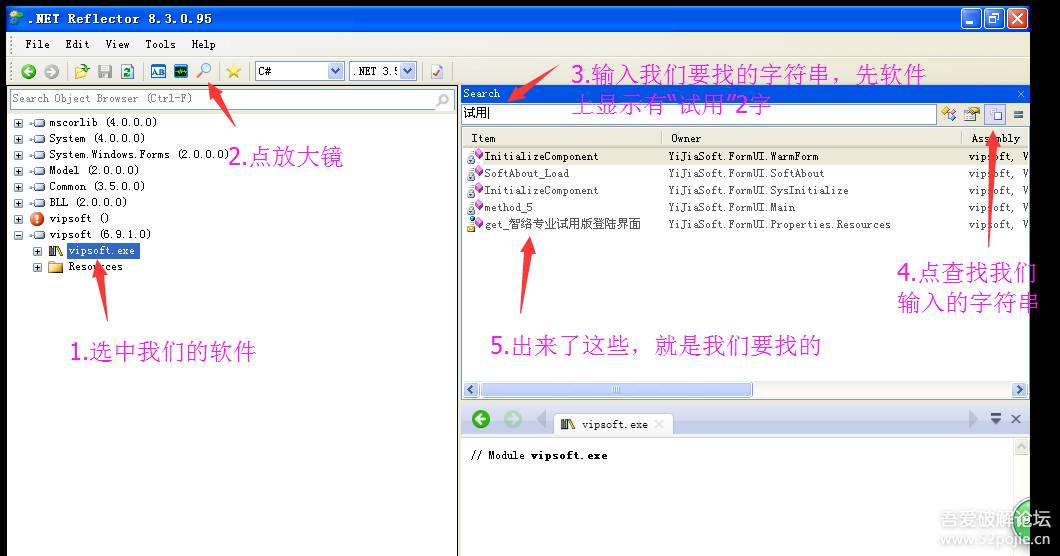Viewport: 1060px width, 556px height.
Task: Click the Save floppy disk icon
Action: click(105, 71)
